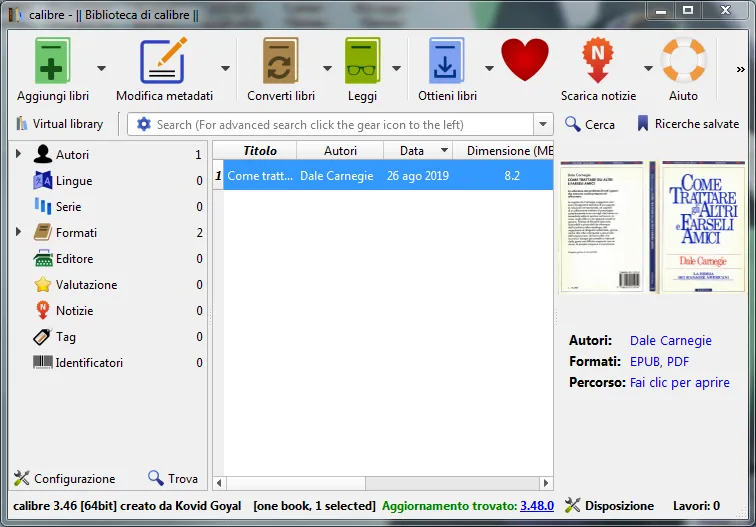This screenshot has width=756, height=527.
Task: Open the EPUB format link
Action: [644, 362]
